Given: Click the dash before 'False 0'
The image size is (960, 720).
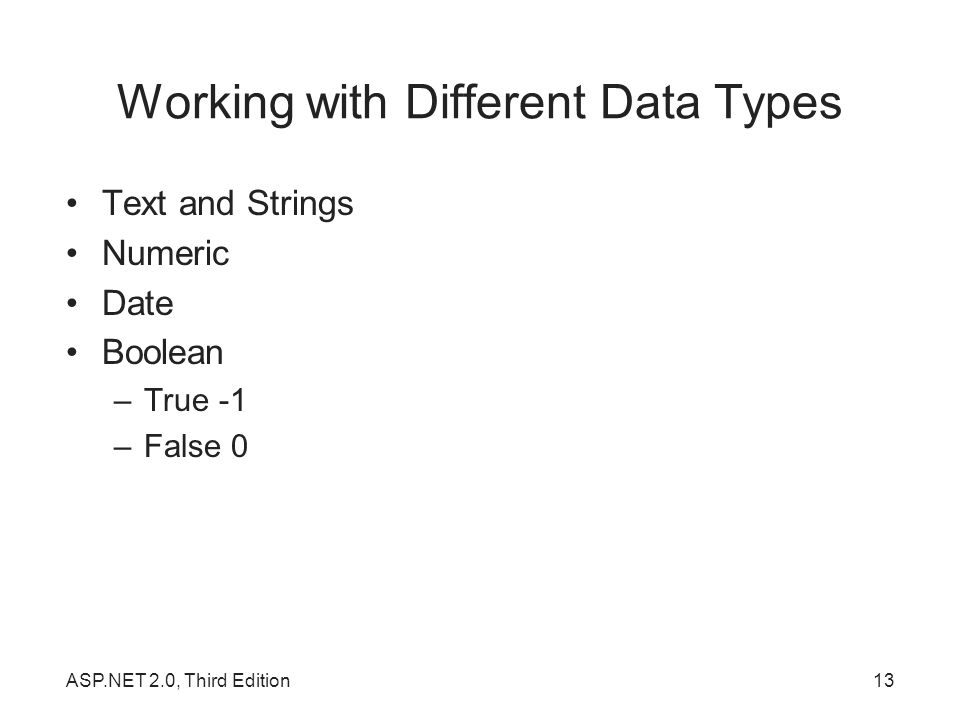Looking at the screenshot, I should 122,448.
